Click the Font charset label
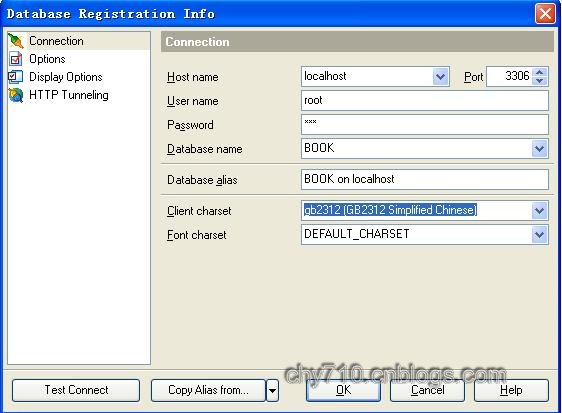562x413 pixels. tap(196, 235)
